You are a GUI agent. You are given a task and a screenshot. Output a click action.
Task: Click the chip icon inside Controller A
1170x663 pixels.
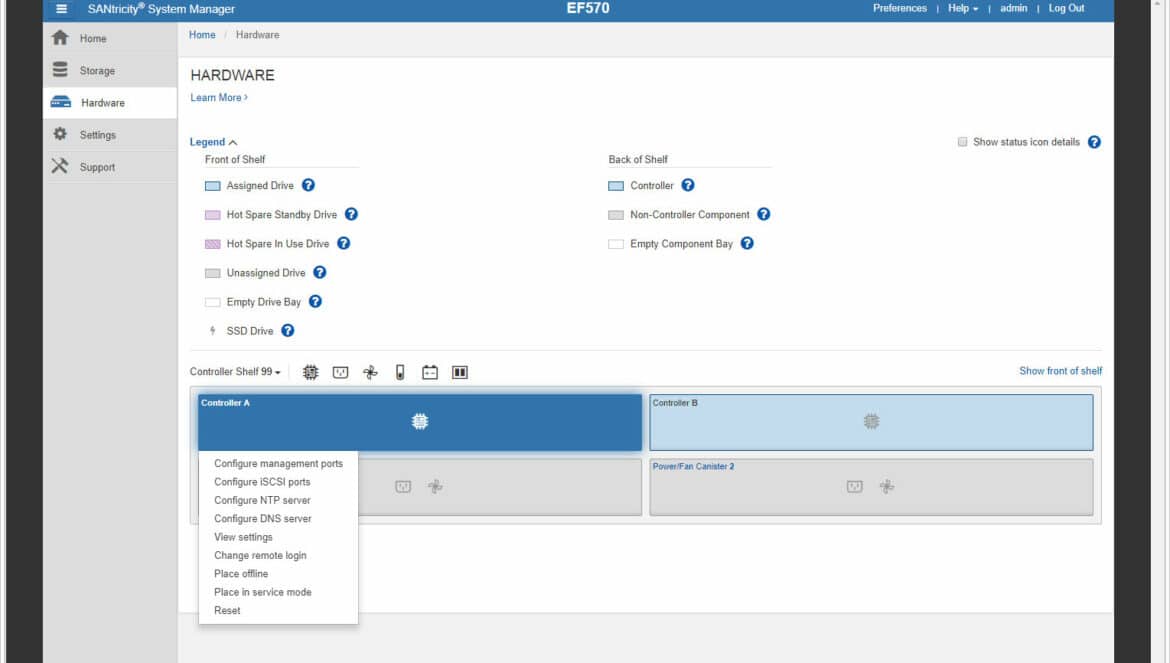point(420,421)
